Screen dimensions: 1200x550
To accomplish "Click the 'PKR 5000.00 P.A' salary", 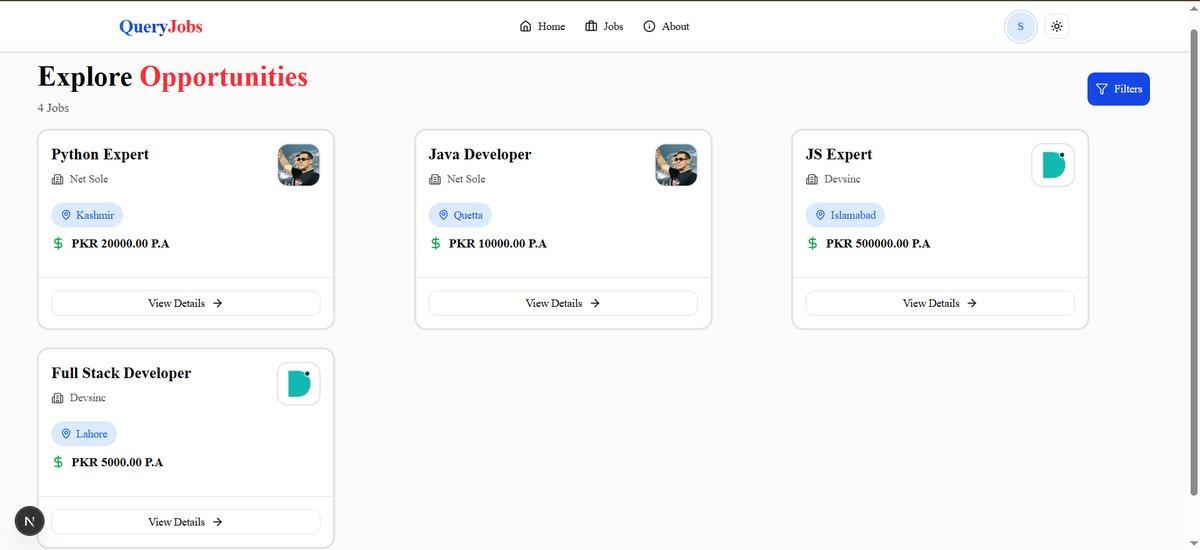I will click(117, 462).
